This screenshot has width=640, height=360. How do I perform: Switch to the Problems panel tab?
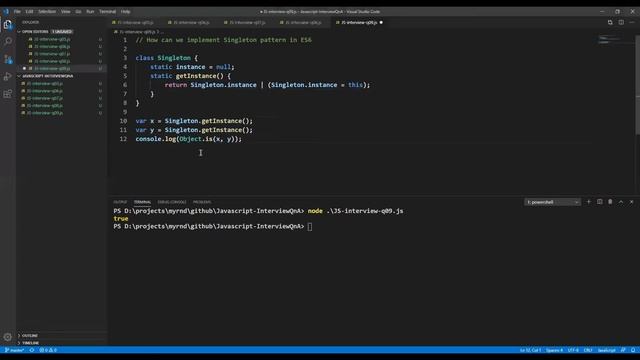[202, 202]
